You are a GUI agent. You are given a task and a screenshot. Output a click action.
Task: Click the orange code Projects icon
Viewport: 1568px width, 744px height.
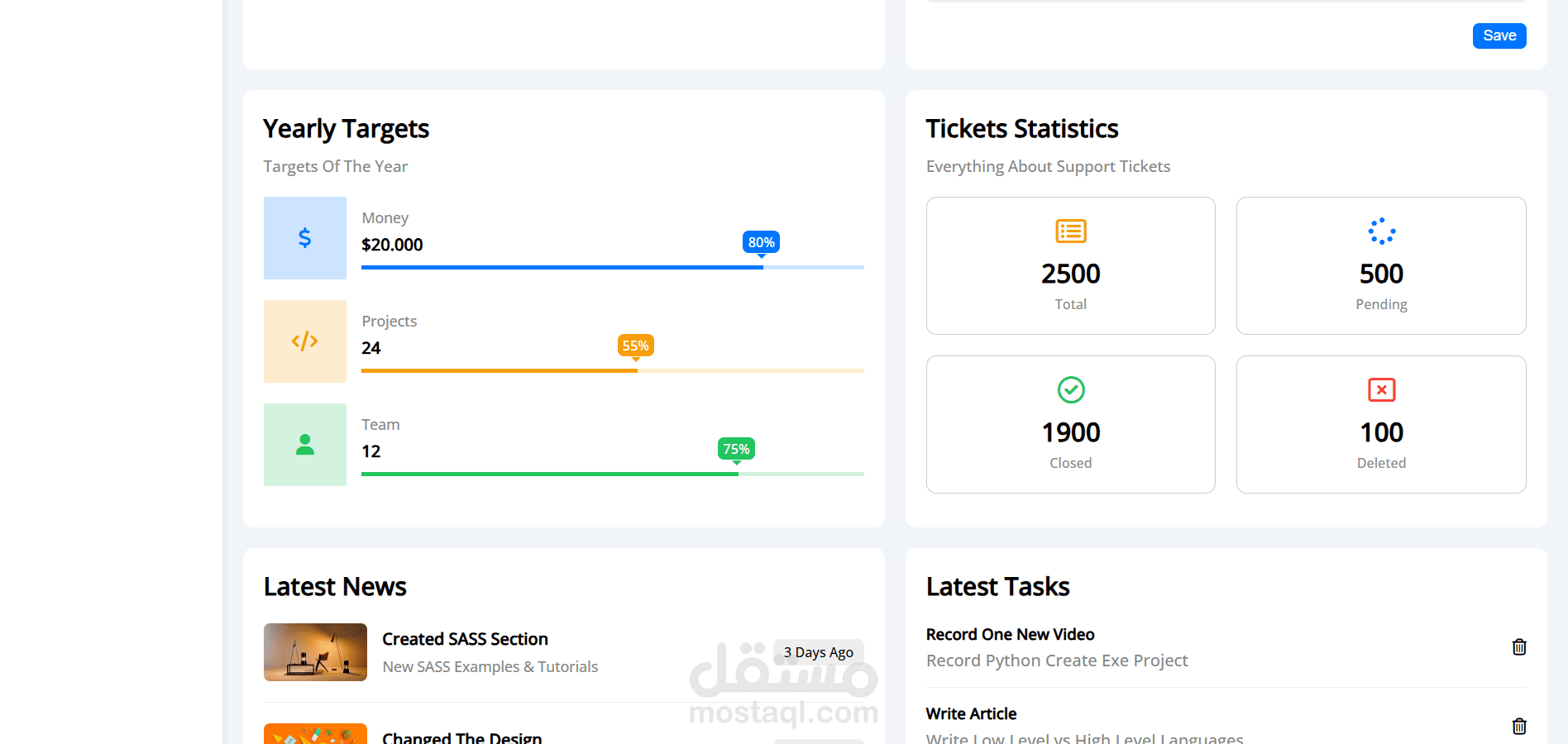coord(304,341)
